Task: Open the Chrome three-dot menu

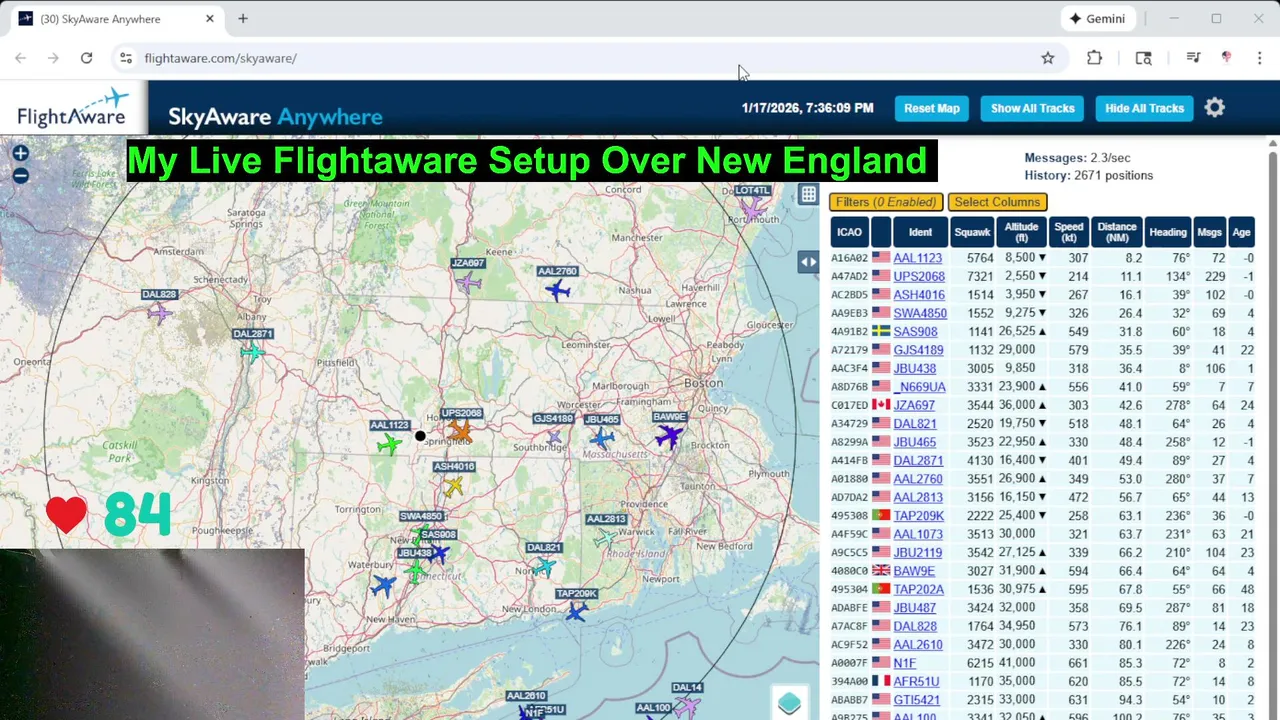Action: (x=1259, y=58)
